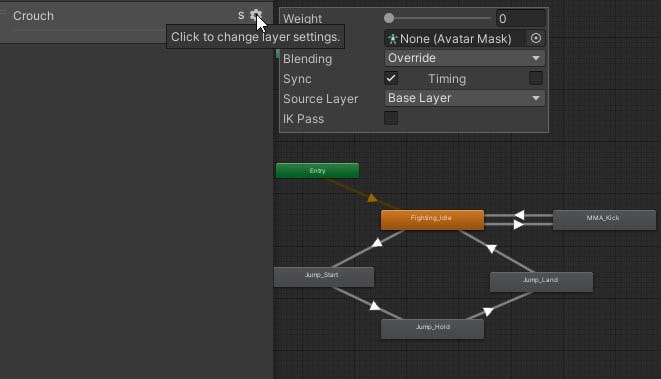
Task: Select the MMA_Kick to Fighting_Idle transition arrow
Action: point(519,215)
